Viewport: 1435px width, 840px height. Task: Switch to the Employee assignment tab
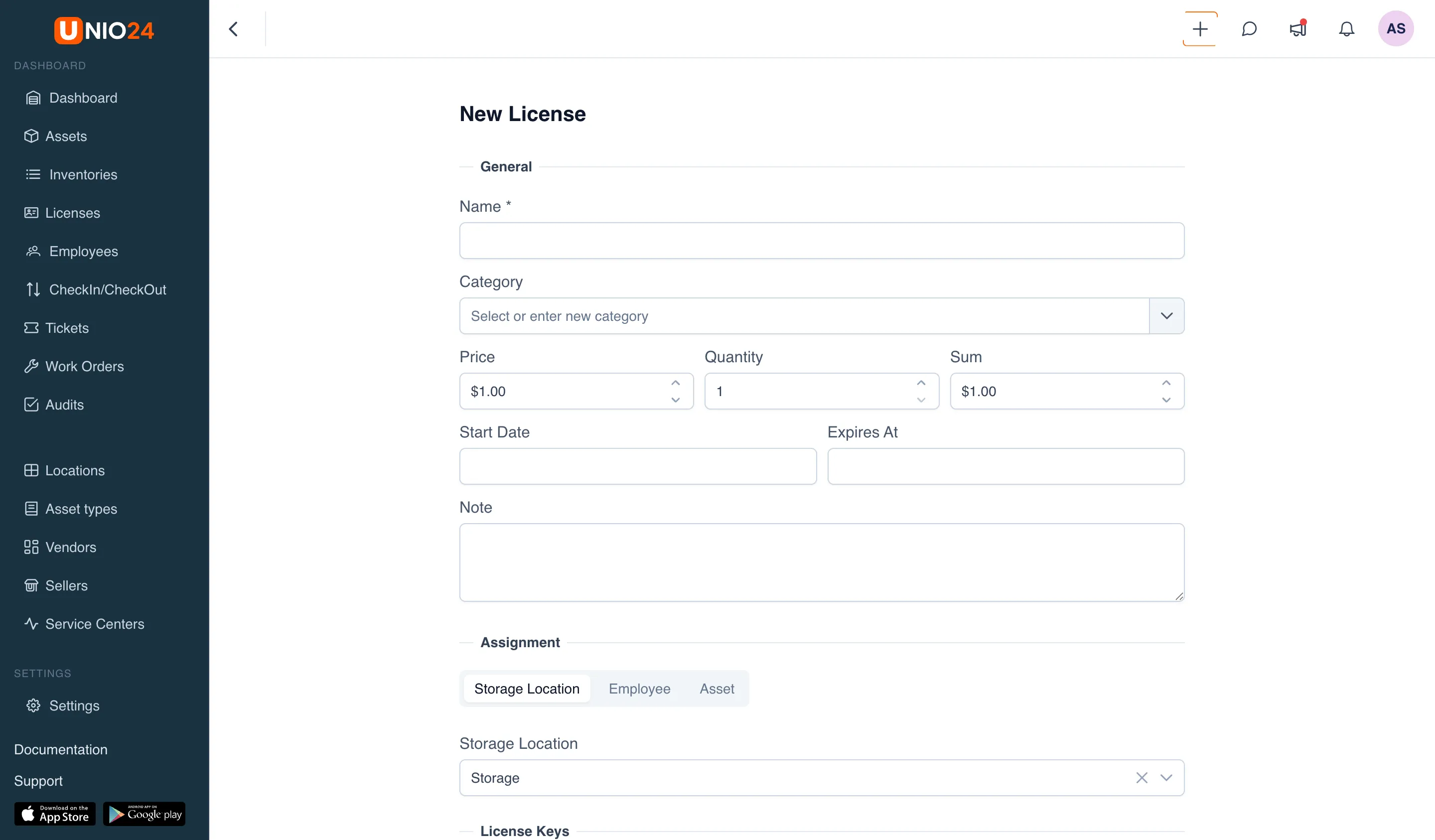639,689
